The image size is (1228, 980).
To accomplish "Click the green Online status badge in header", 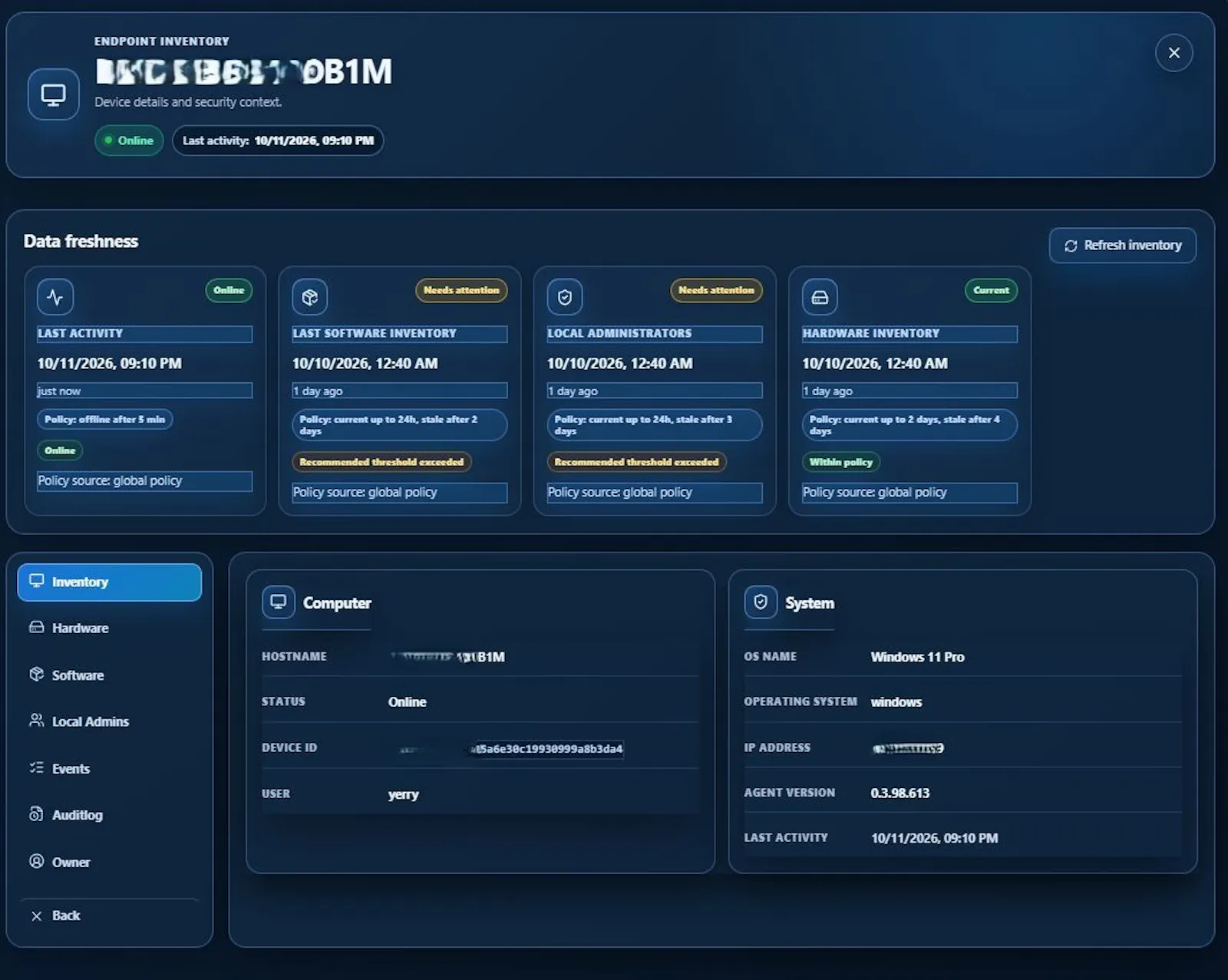I will coord(129,140).
